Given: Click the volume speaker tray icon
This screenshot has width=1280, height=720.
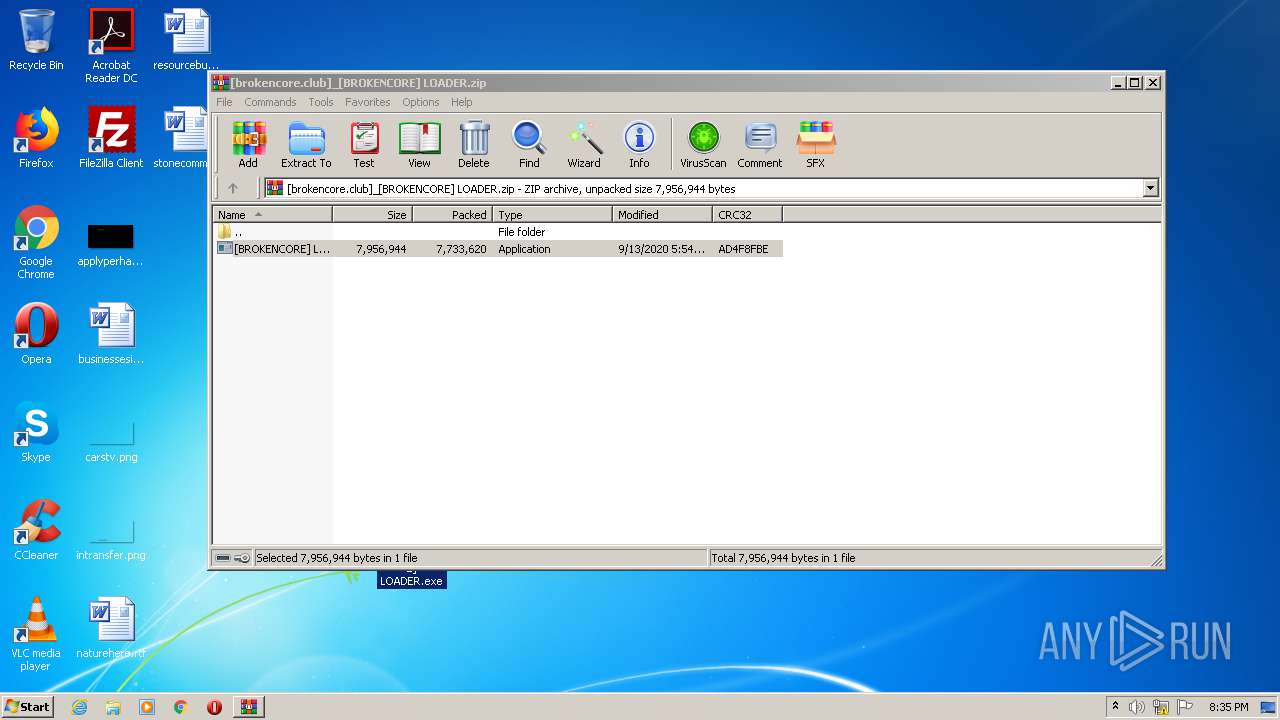Looking at the screenshot, I should (x=1137, y=707).
